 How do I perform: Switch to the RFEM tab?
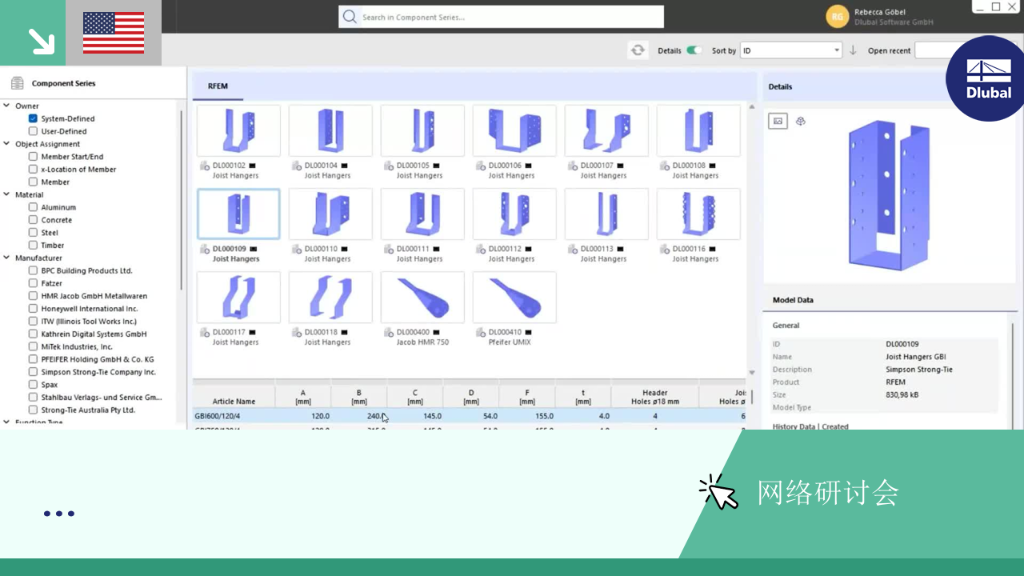(217, 86)
